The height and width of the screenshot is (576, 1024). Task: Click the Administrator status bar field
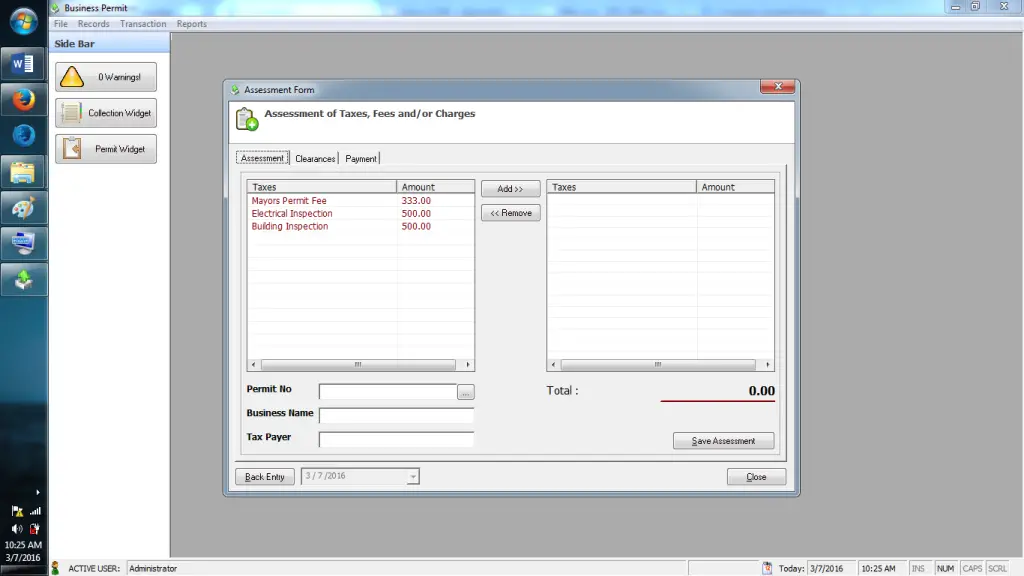(x=406, y=568)
